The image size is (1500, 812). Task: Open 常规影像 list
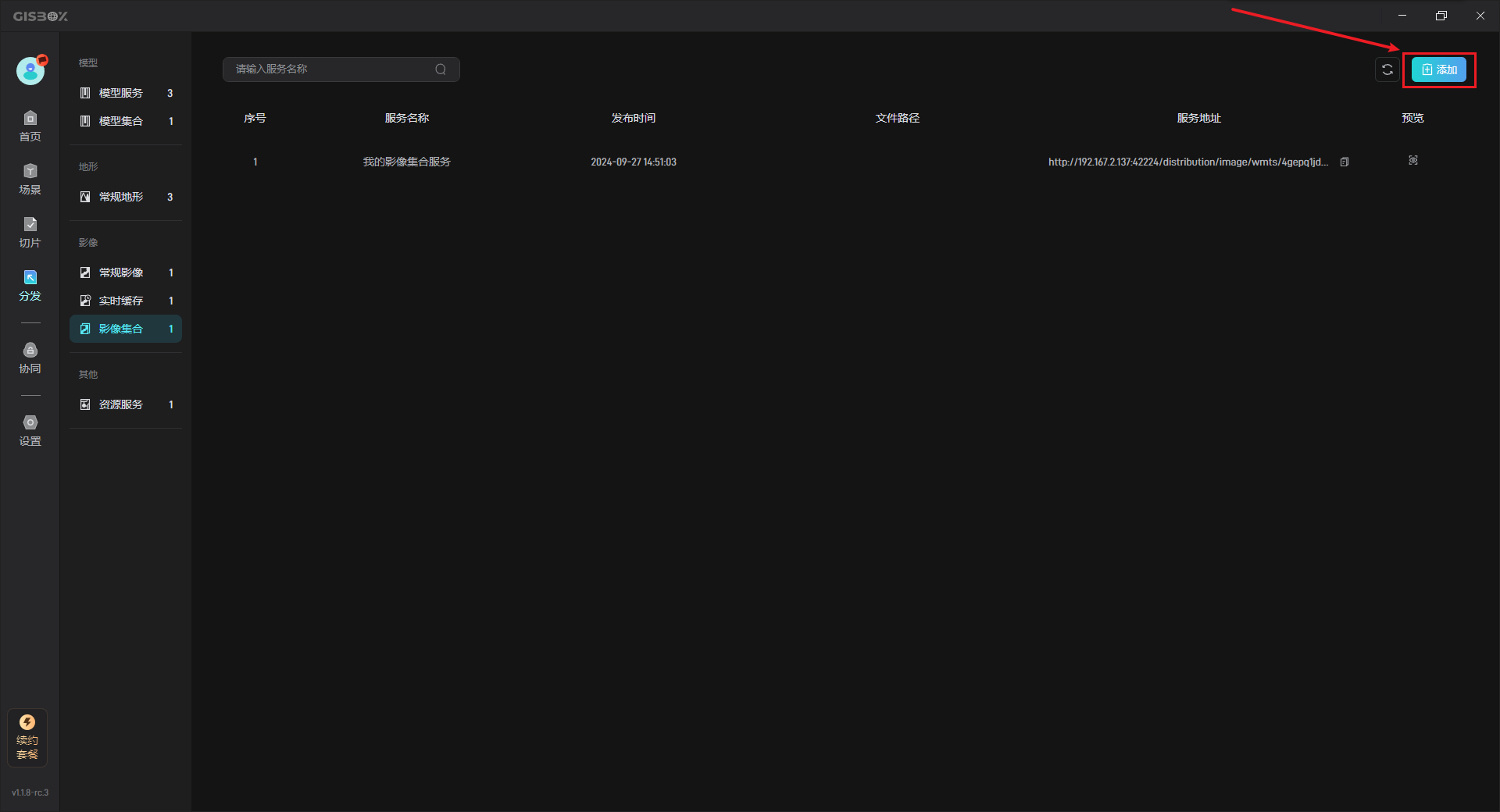[x=126, y=272]
